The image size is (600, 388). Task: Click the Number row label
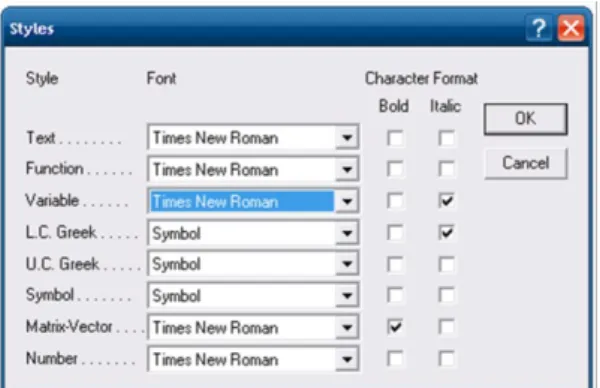pyautogui.click(x=52, y=359)
